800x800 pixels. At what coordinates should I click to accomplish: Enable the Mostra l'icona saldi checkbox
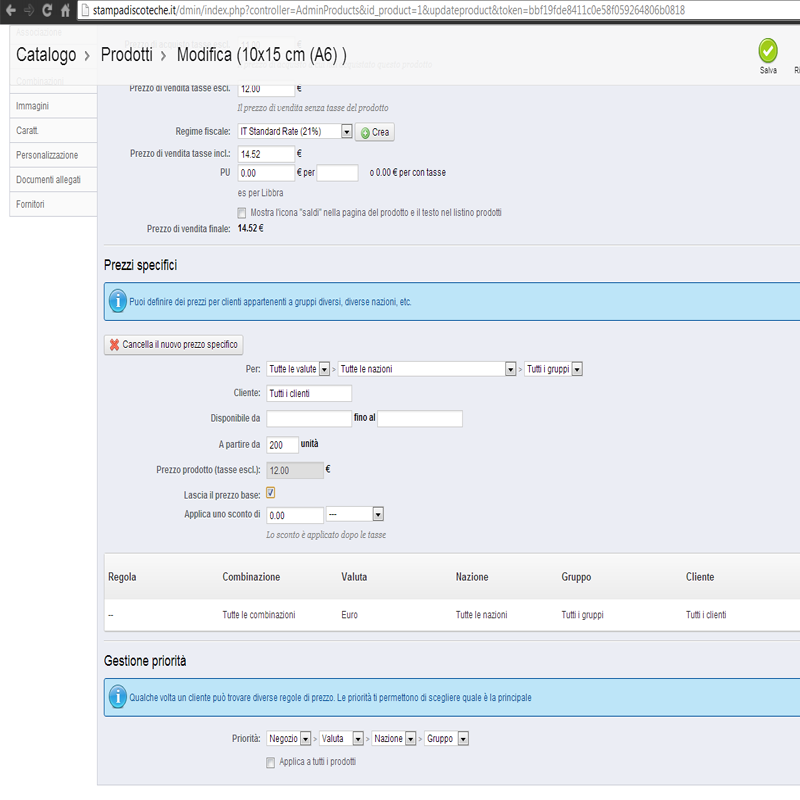(x=242, y=213)
